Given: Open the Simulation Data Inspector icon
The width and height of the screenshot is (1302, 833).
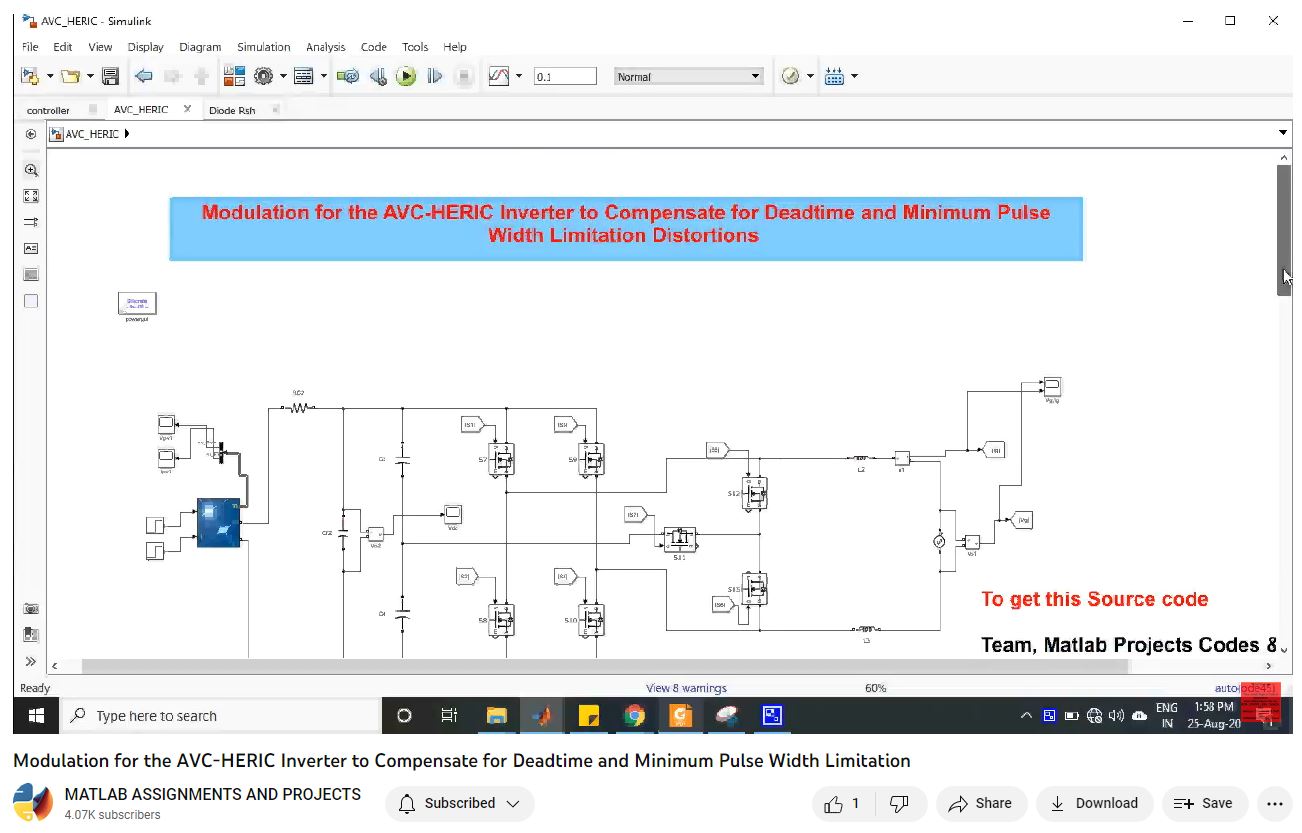Looking at the screenshot, I should pos(499,76).
